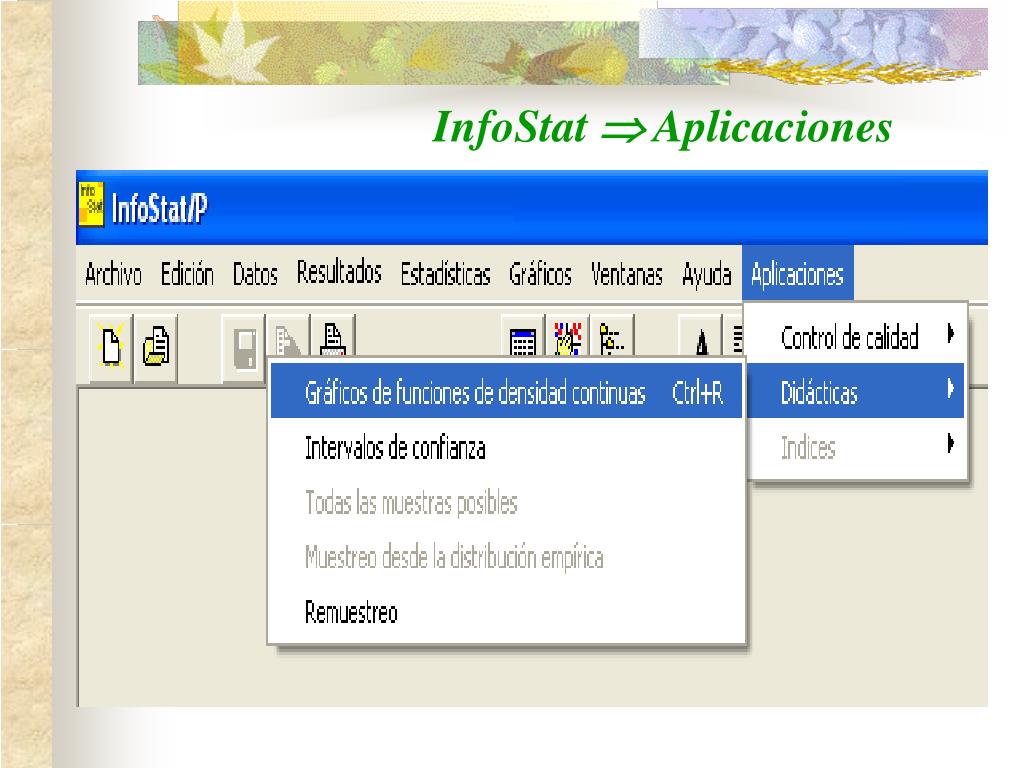The height and width of the screenshot is (768, 1024).
Task: Click the new file toolbar icon
Action: point(111,346)
